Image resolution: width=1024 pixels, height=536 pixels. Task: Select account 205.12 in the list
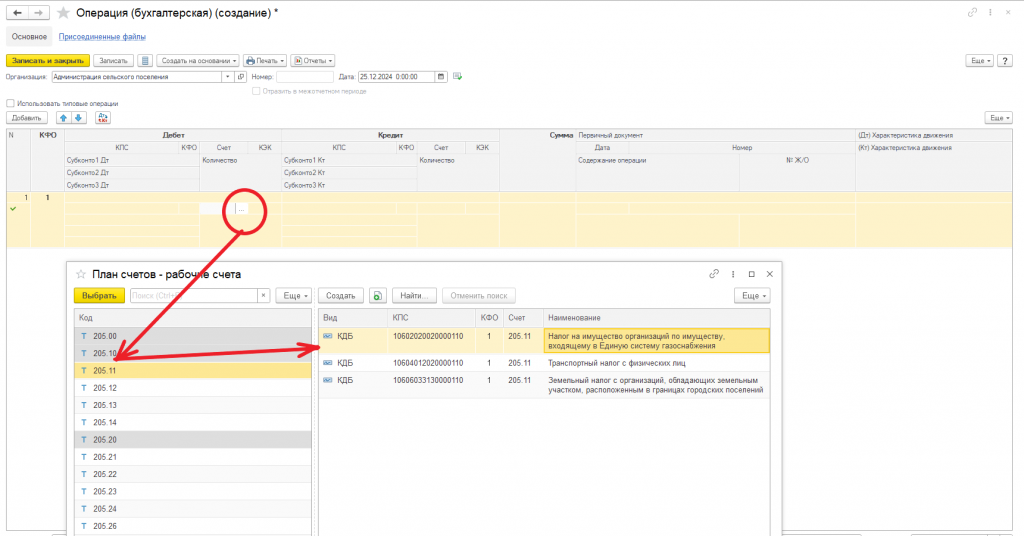[x=193, y=388]
